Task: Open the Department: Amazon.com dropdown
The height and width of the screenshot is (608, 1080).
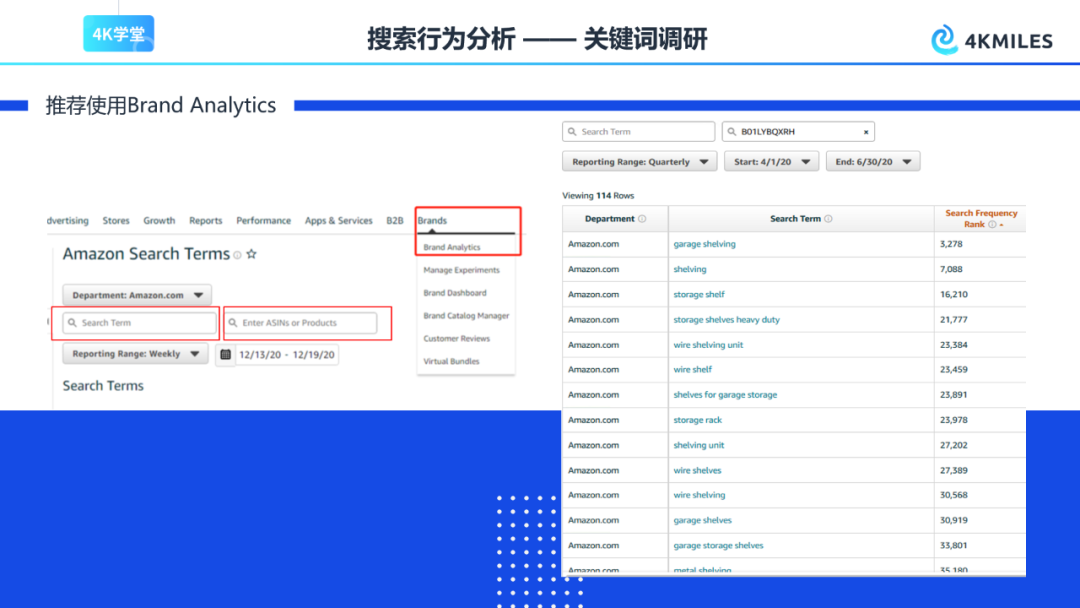Action: click(137, 295)
